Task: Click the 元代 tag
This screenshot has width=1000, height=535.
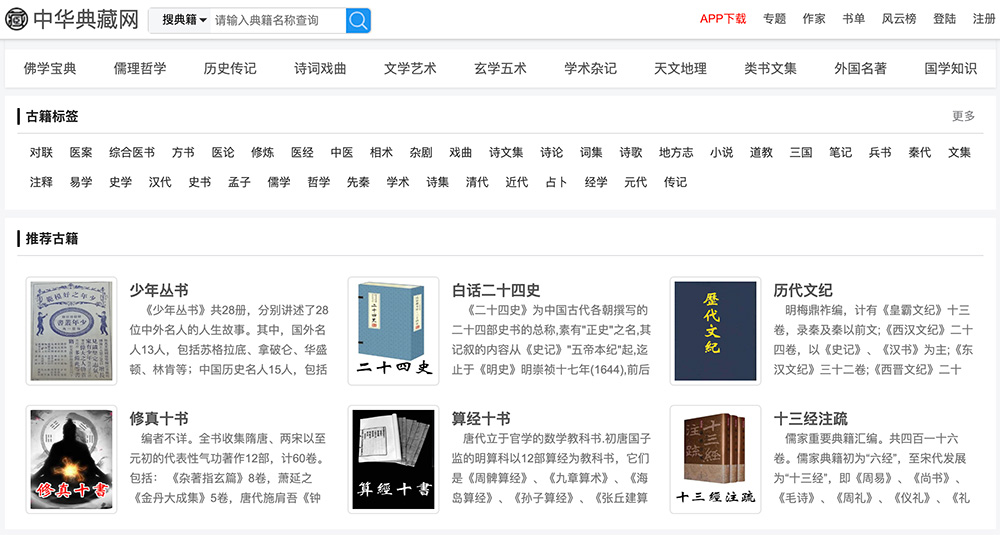Action: [x=636, y=182]
